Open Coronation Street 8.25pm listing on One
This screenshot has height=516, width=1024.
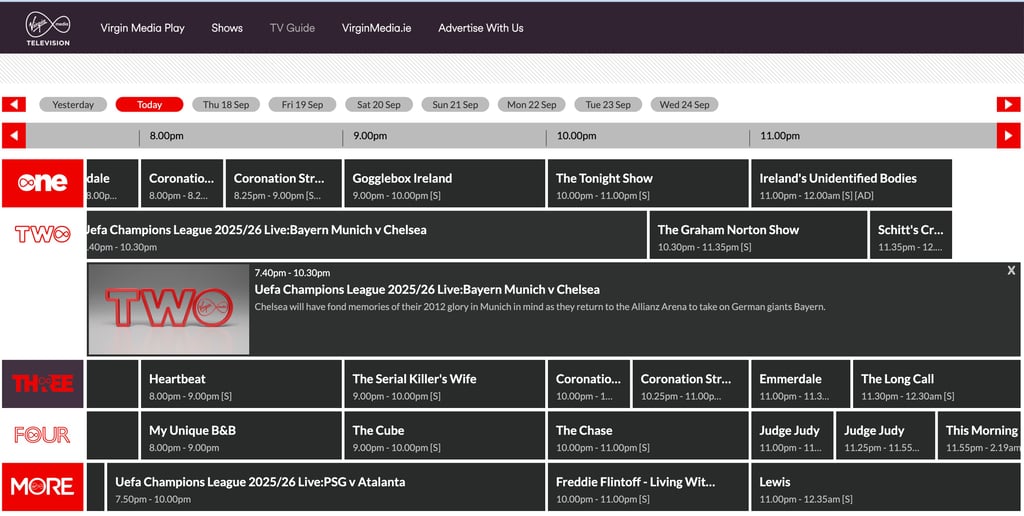283,183
